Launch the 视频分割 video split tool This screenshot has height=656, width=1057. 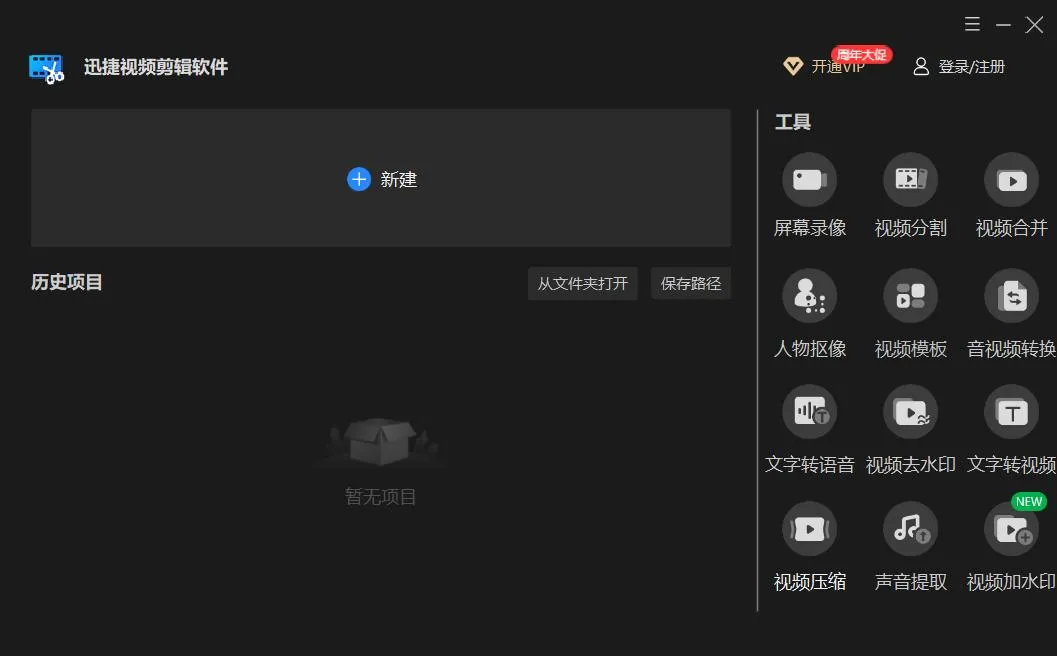pos(910,179)
